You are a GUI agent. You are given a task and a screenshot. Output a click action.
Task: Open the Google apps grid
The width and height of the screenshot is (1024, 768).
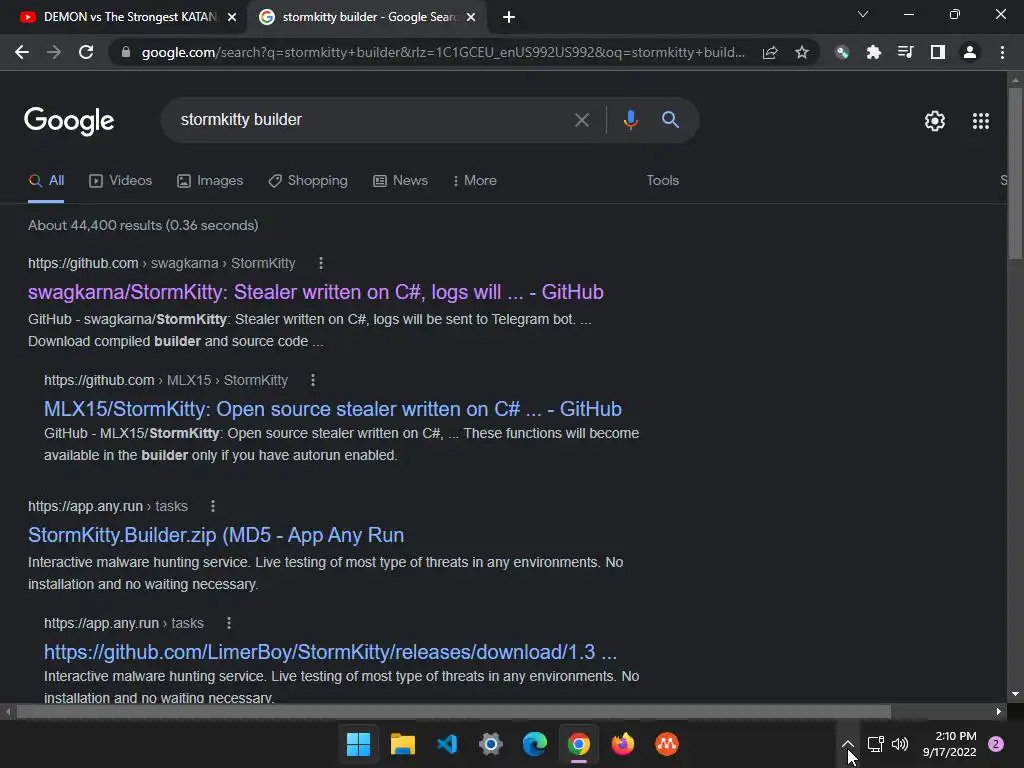pos(981,121)
